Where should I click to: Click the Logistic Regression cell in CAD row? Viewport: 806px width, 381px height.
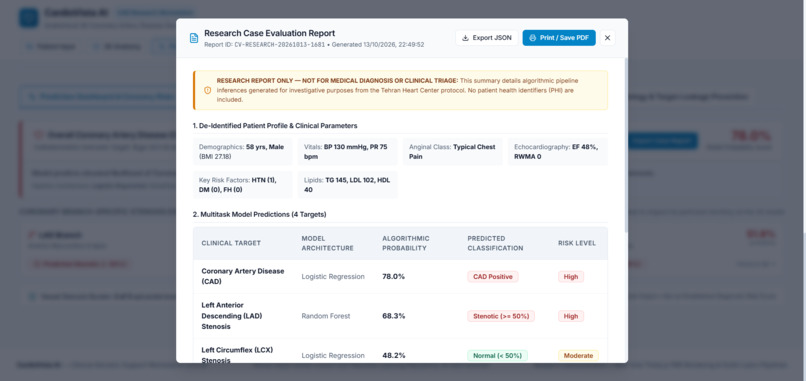click(333, 277)
